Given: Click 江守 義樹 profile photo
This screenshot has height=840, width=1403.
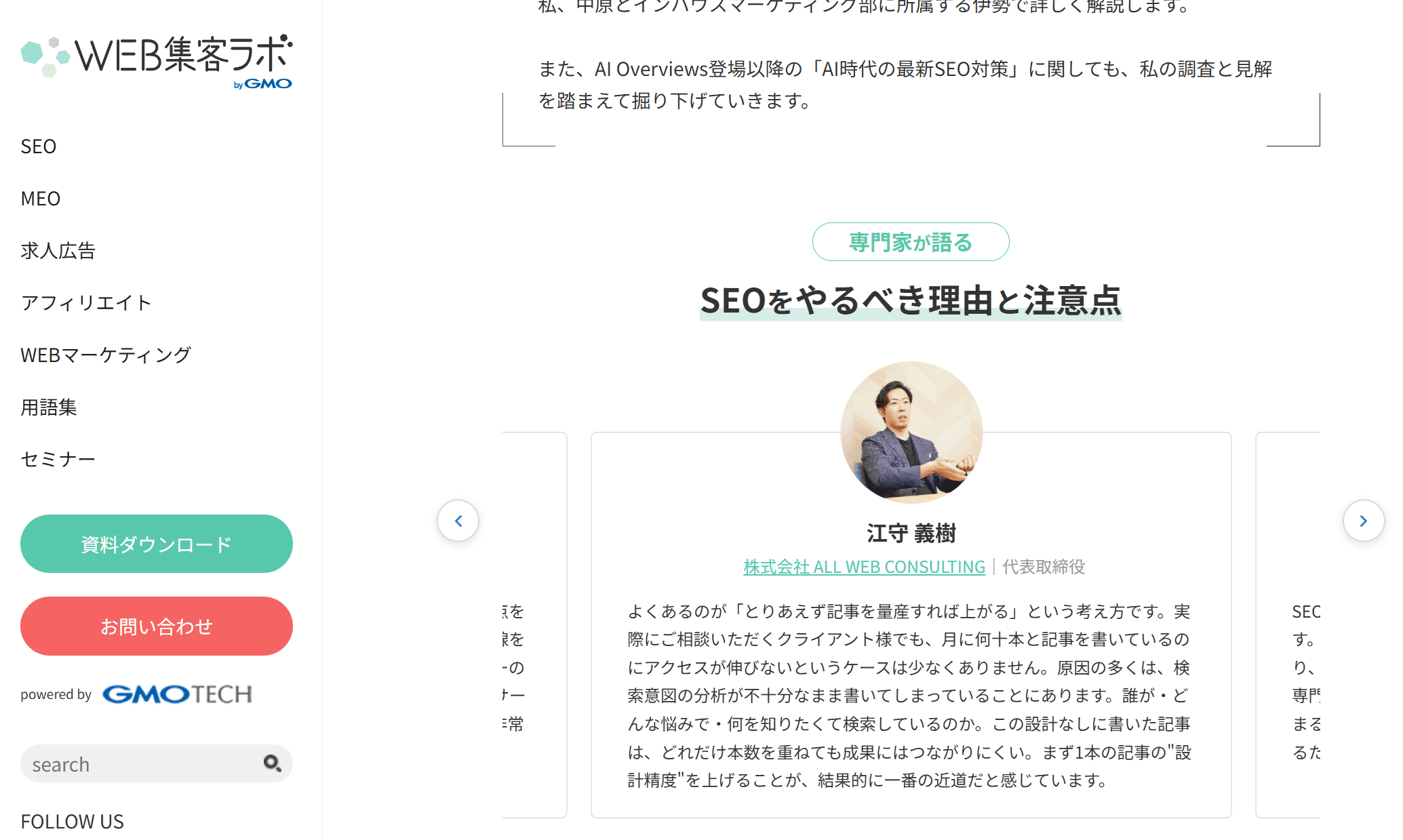Looking at the screenshot, I should pyautogui.click(x=911, y=432).
